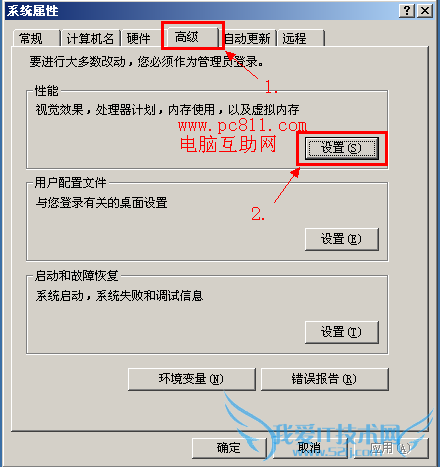This screenshot has width=440, height=467.
Task: Click the greyed 应用(A) button
Action: point(391,448)
